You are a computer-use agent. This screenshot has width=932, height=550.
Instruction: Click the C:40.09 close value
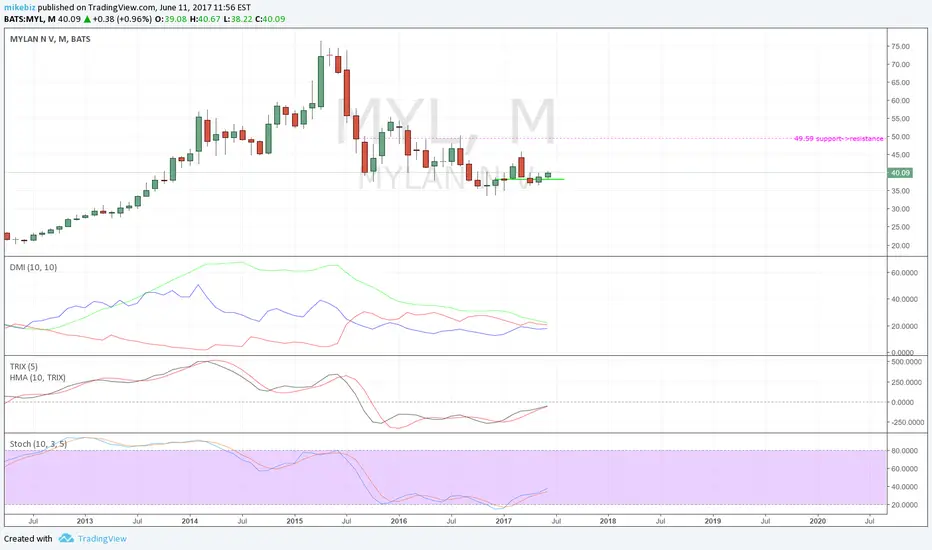pos(270,19)
